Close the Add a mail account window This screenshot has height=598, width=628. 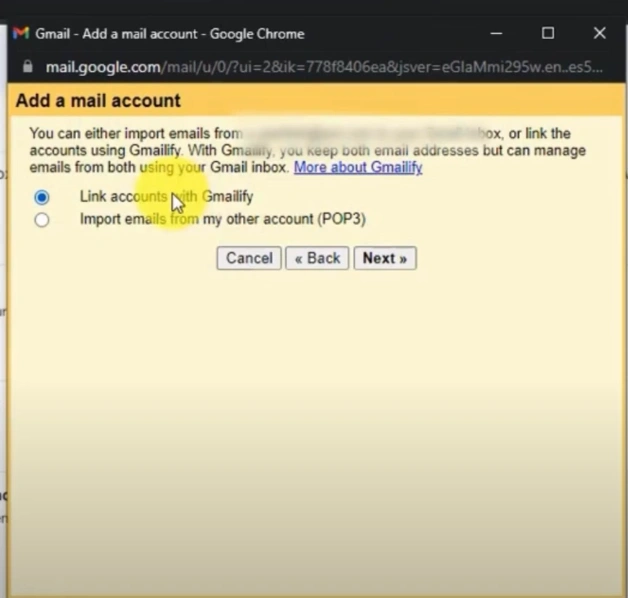[x=600, y=33]
